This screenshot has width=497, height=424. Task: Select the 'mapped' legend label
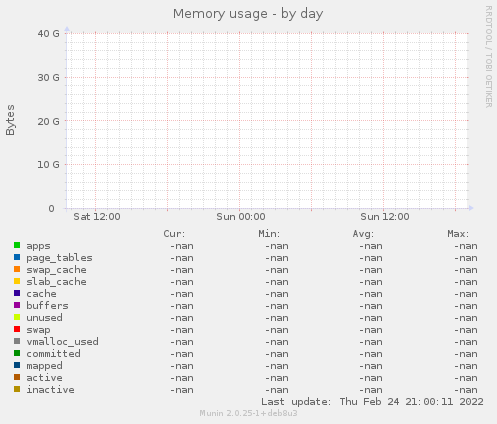(44, 366)
